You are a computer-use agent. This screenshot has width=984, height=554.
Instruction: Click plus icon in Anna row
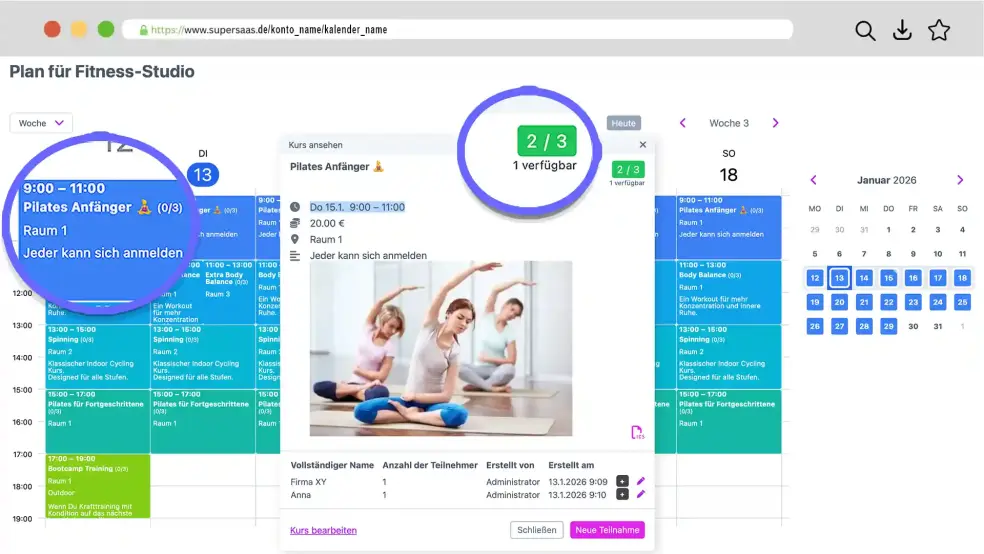(x=622, y=494)
